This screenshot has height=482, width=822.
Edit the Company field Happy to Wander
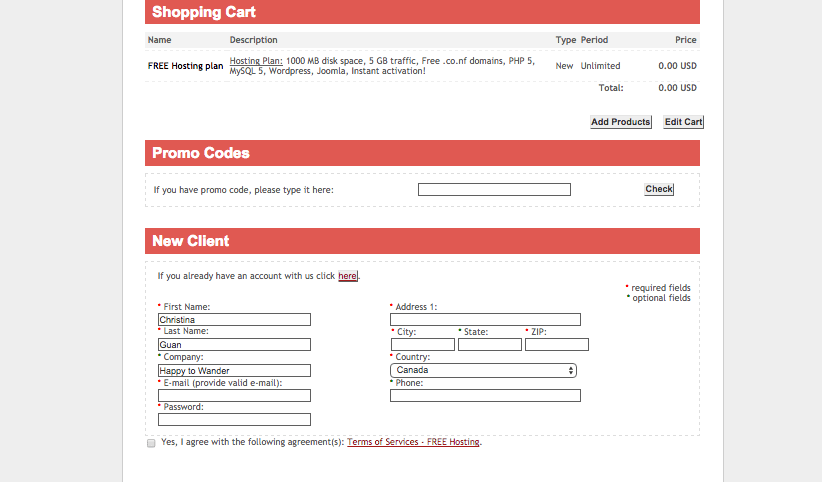234,370
